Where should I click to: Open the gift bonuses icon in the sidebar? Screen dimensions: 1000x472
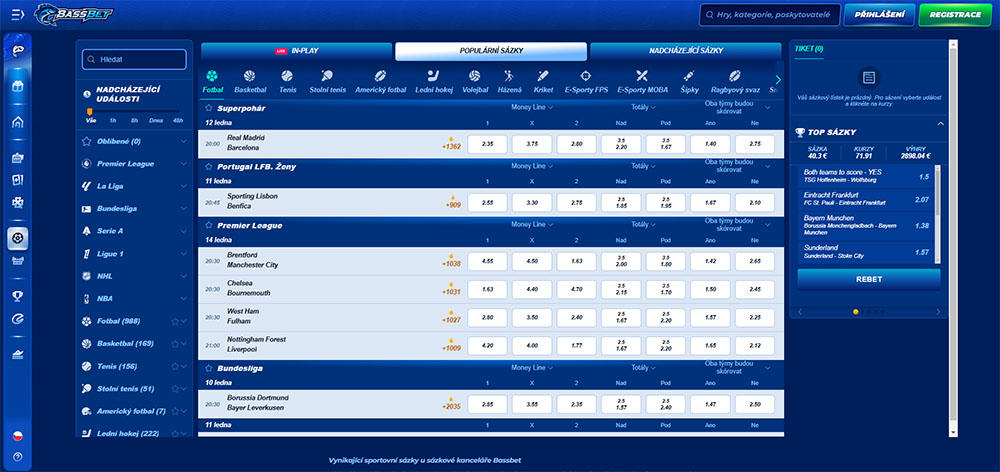(18, 85)
